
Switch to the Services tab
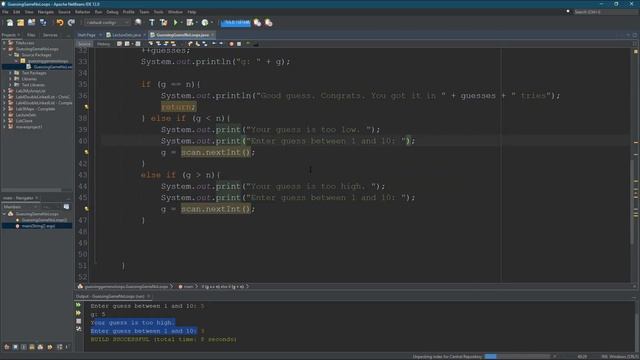click(x=50, y=35)
